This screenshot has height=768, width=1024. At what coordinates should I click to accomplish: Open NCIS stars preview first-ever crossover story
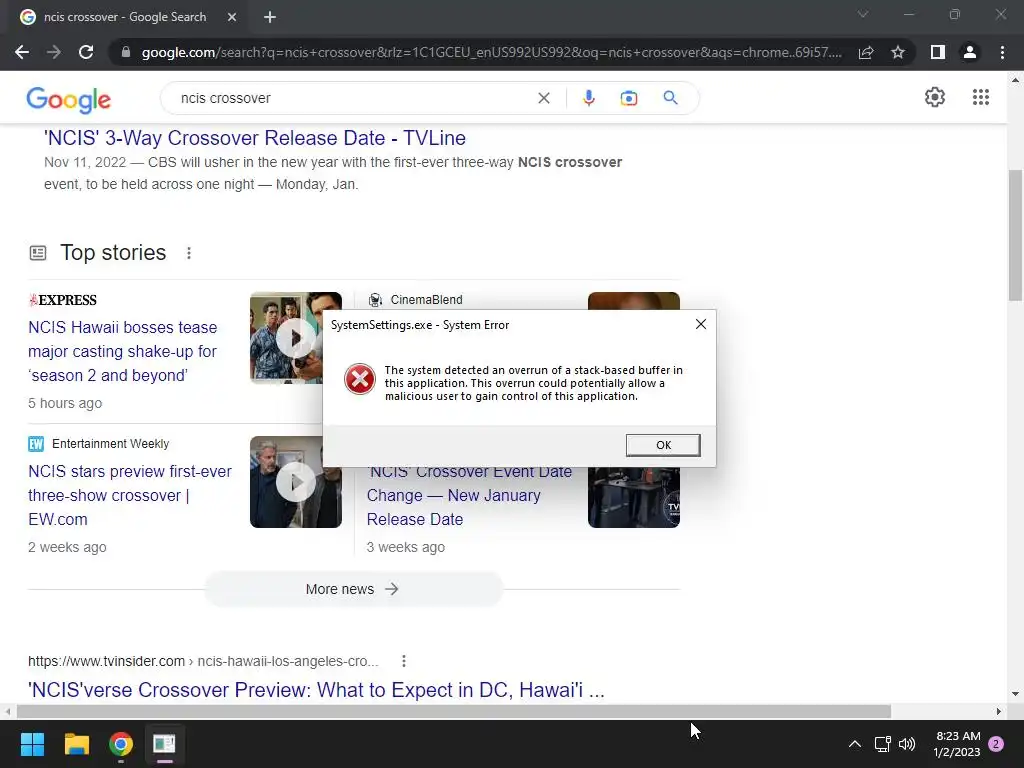(130, 495)
